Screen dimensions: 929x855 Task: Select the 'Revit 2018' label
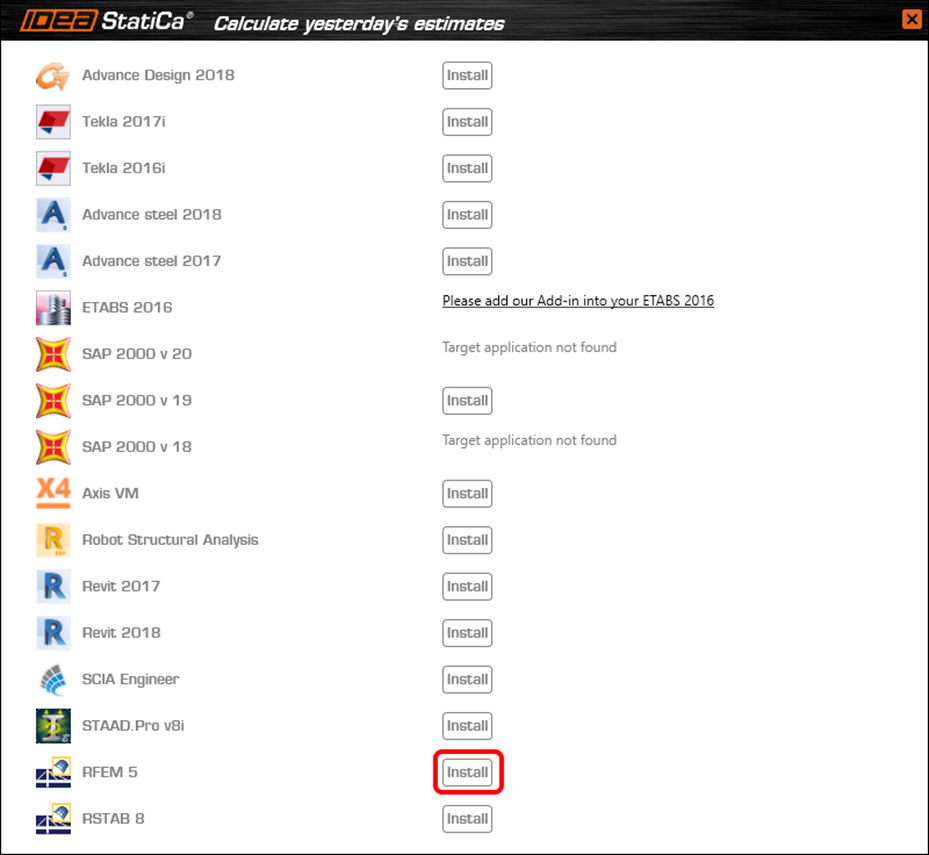pos(121,633)
